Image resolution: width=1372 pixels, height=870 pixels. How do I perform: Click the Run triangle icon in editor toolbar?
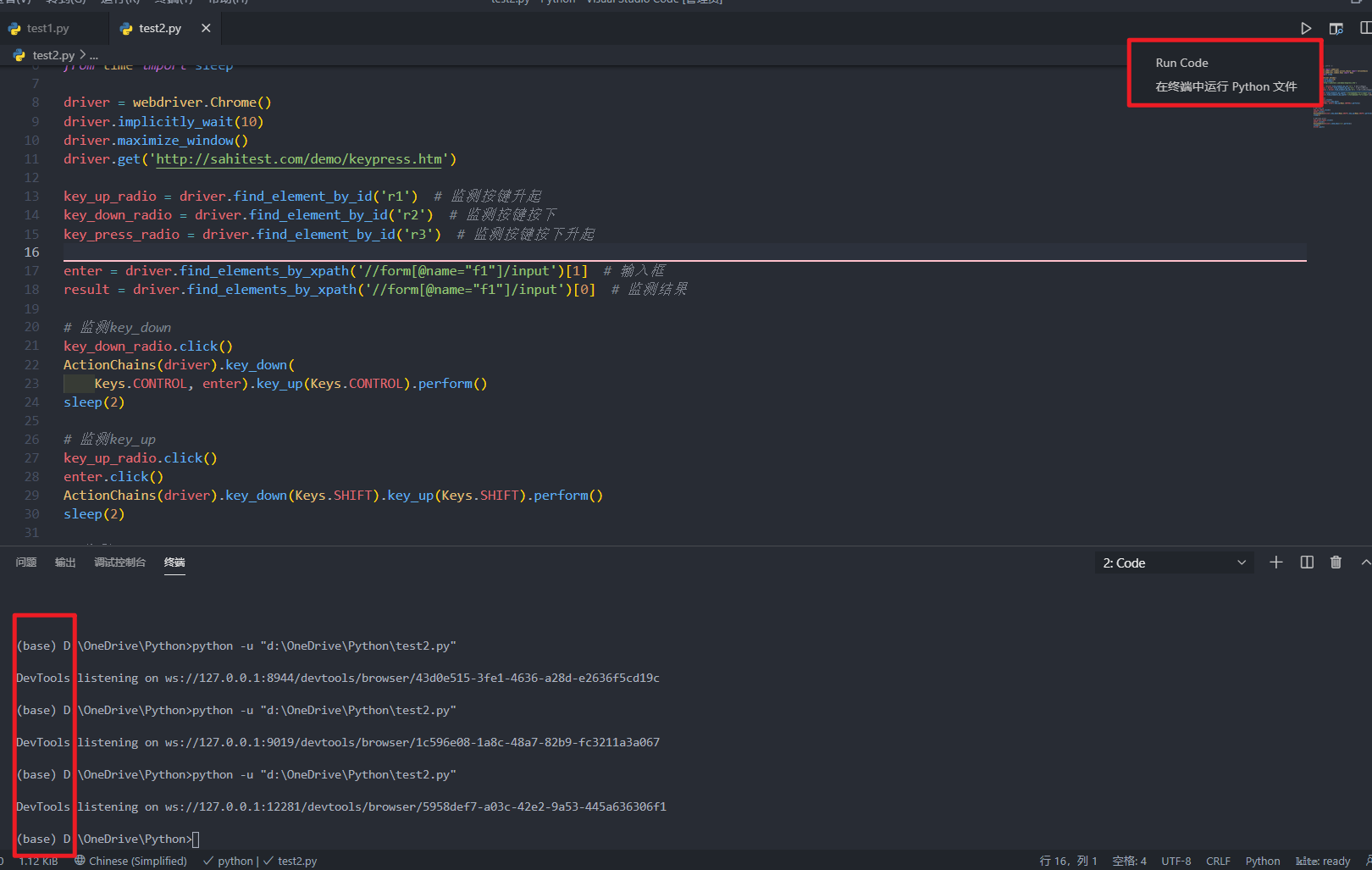1306,29
